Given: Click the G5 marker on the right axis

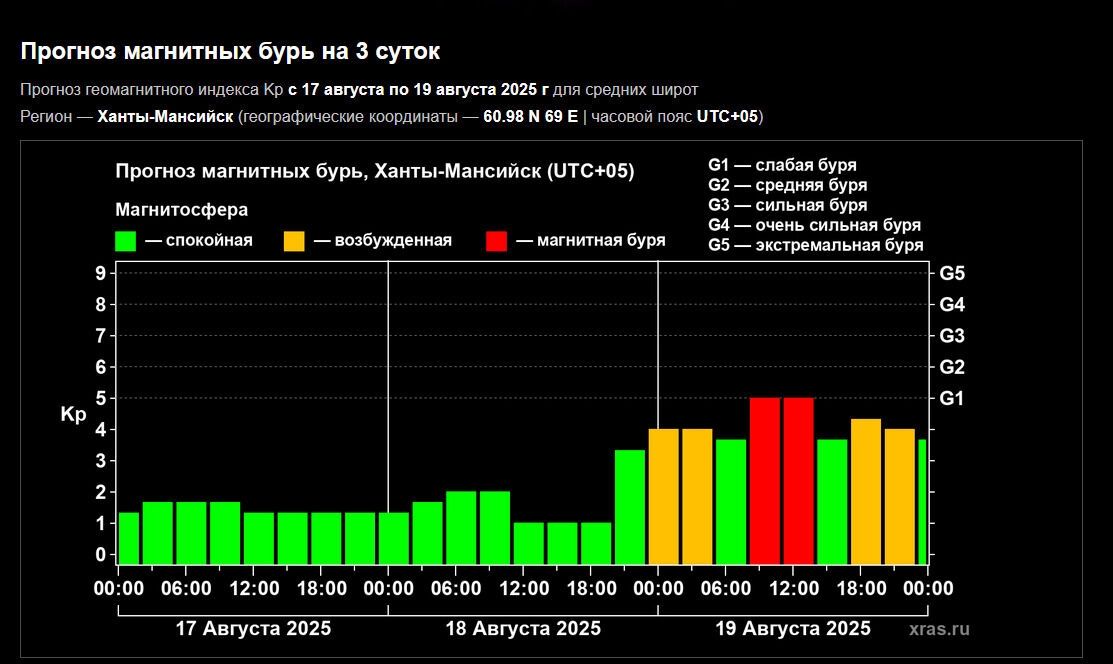Looking at the screenshot, I should (952, 273).
